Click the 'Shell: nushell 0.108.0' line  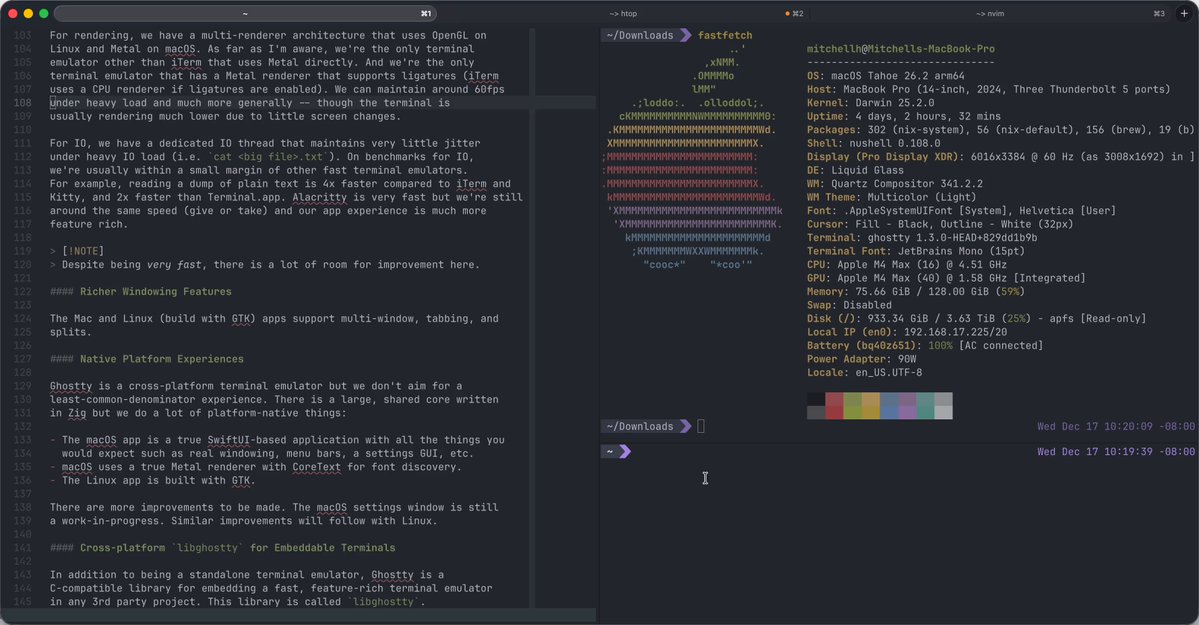(873, 143)
